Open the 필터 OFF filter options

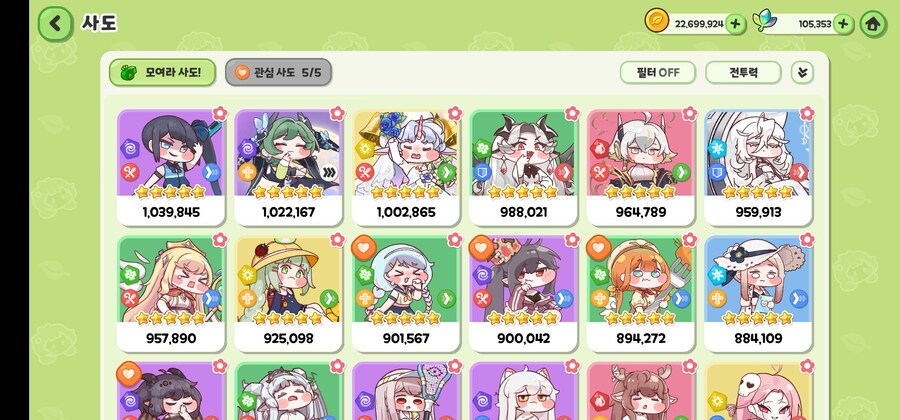658,73
